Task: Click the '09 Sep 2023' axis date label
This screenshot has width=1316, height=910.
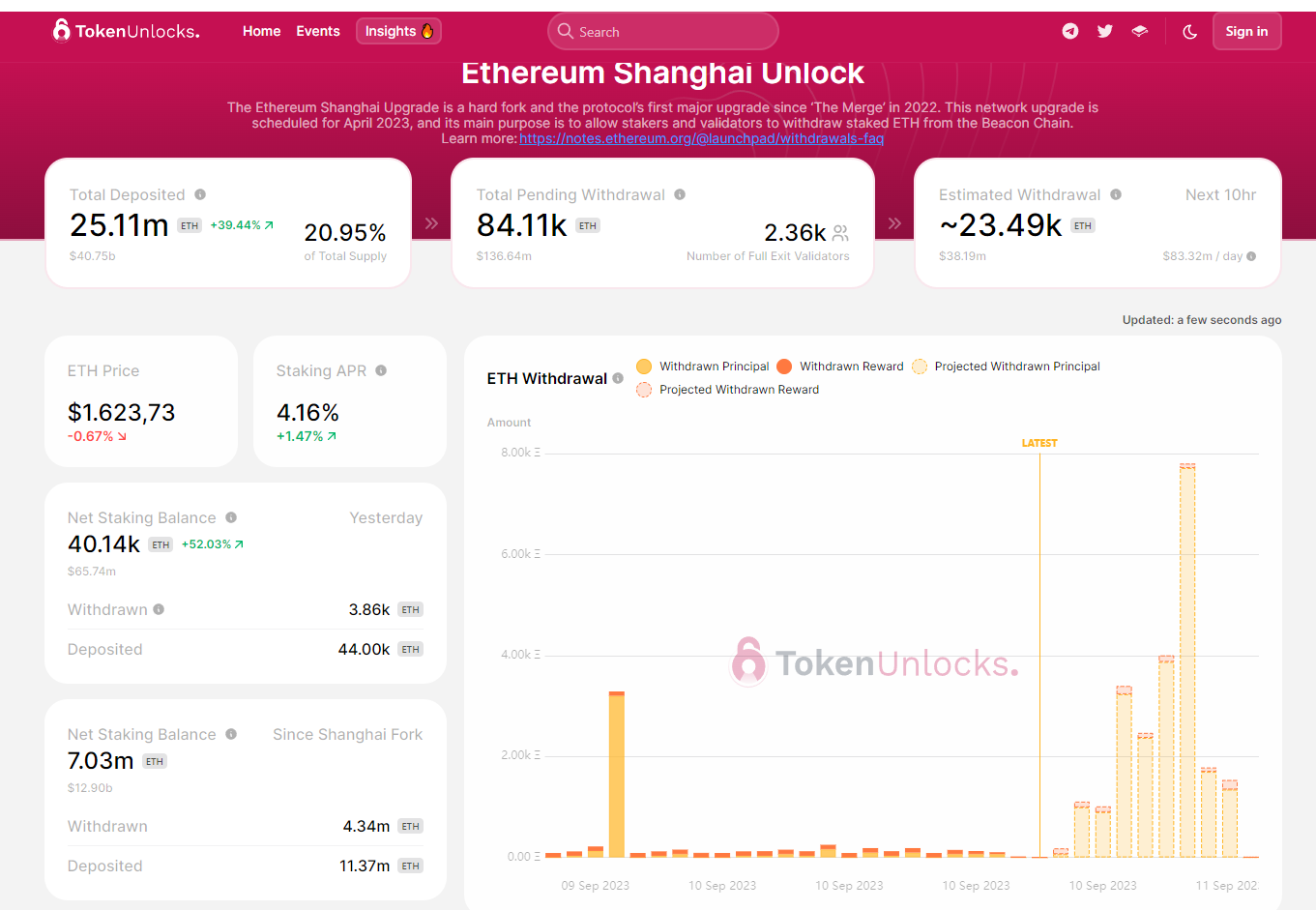Action: 596,885
